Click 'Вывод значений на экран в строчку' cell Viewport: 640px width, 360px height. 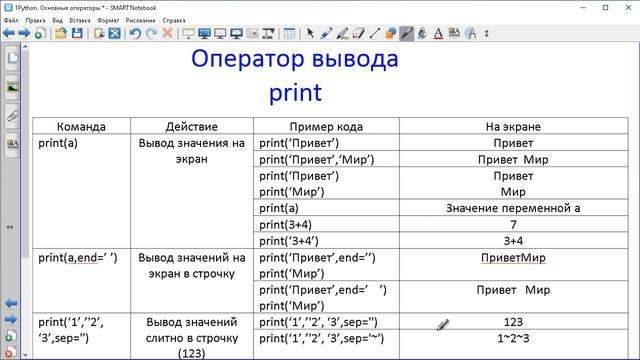192,281
